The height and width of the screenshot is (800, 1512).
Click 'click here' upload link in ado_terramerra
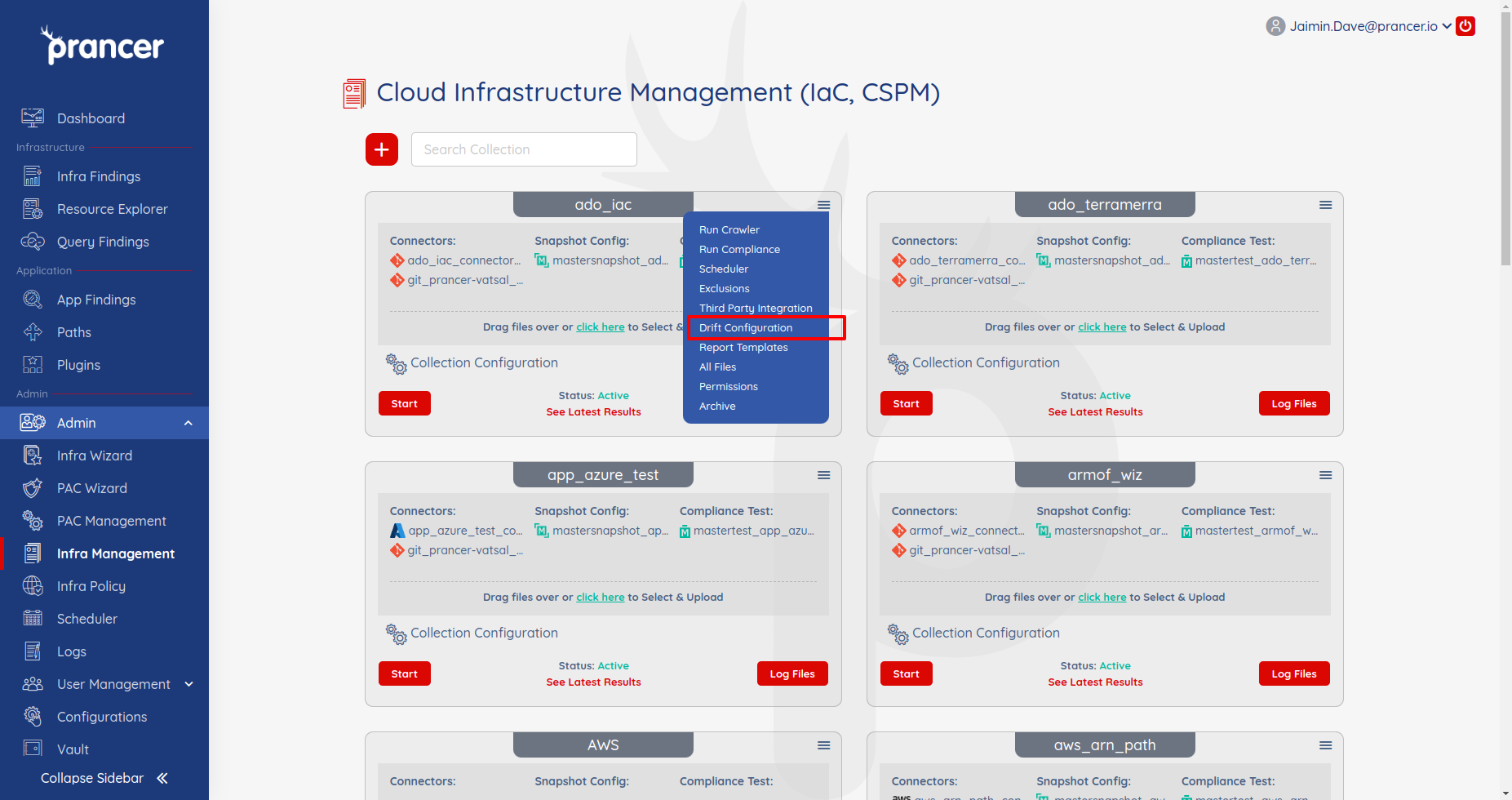click(1102, 327)
